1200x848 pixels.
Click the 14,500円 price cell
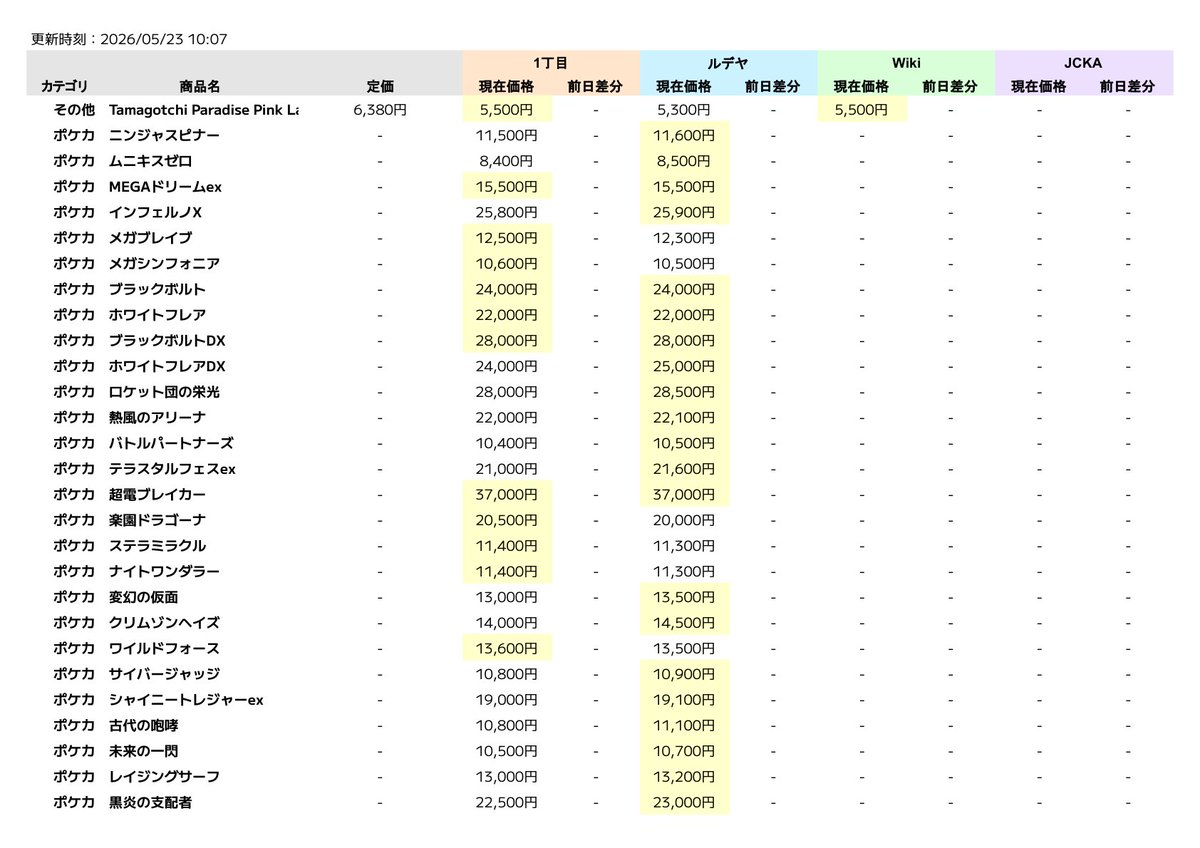point(685,623)
